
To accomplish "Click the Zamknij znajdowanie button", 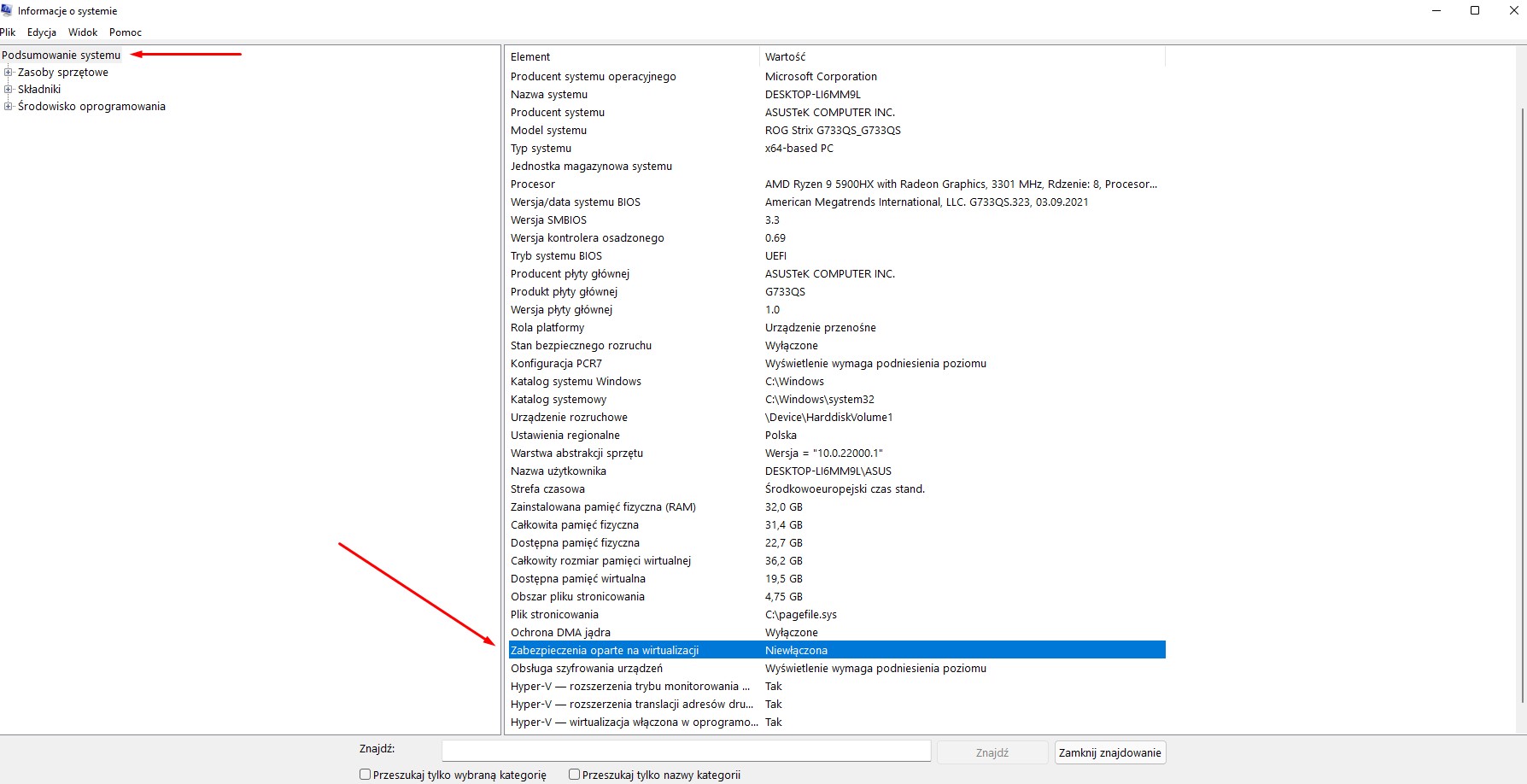I will pyautogui.click(x=1109, y=752).
